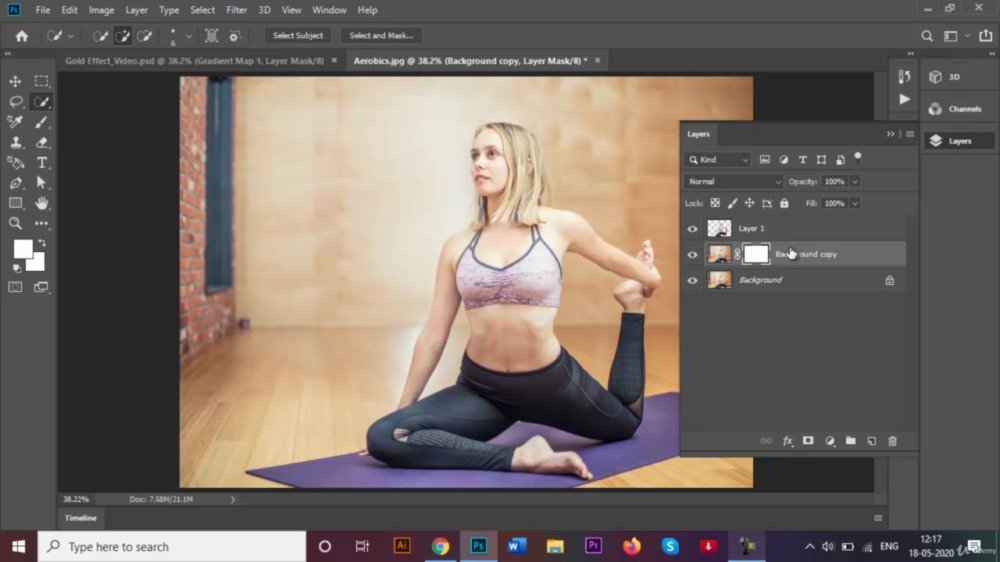Select the Horizontal Type tool
This screenshot has width=1000, height=562.
pos(41,163)
